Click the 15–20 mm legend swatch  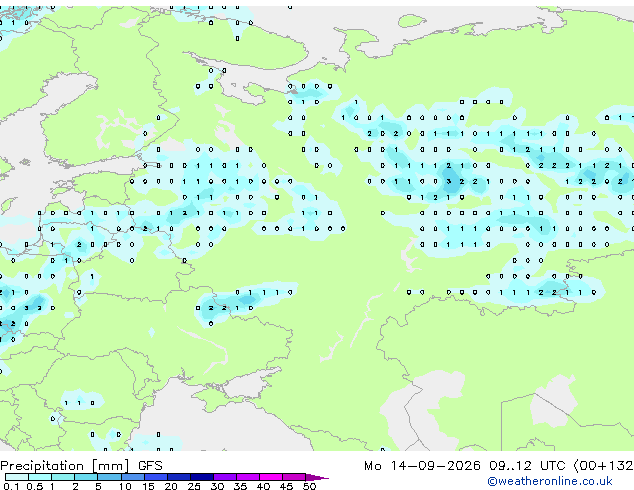156,477
